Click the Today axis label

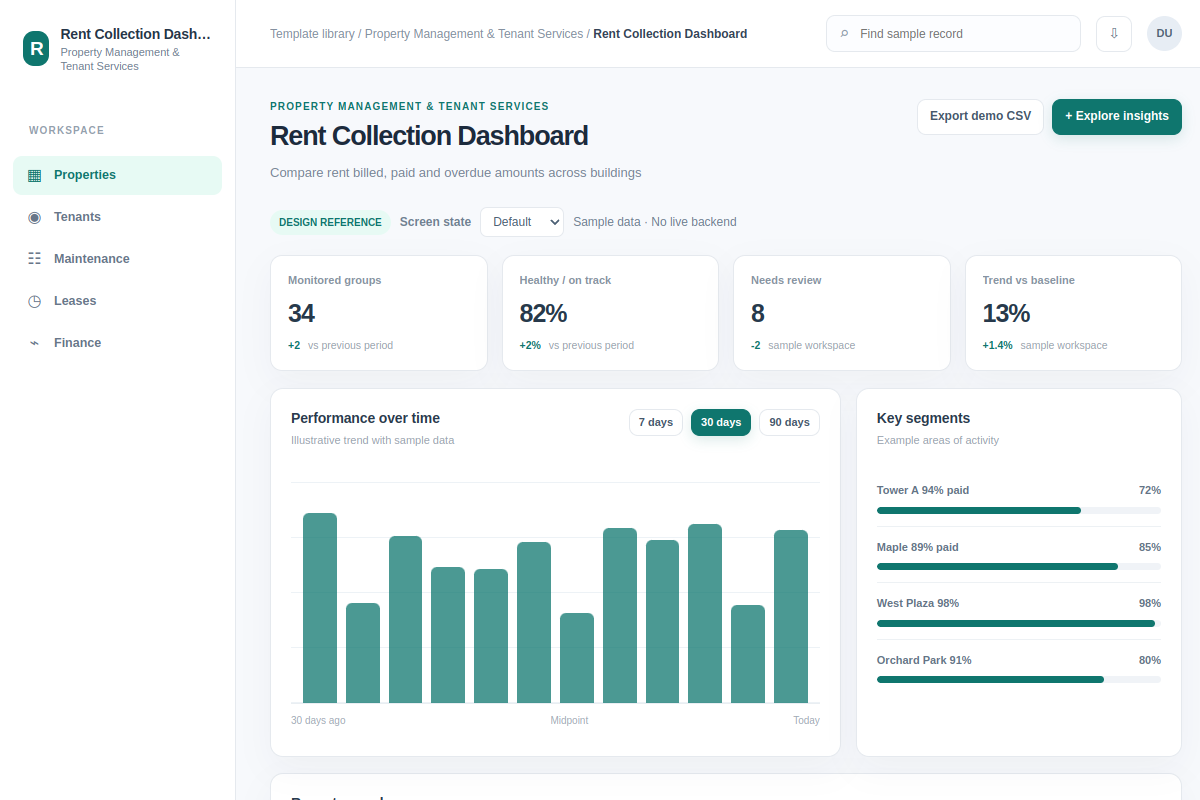coord(806,720)
